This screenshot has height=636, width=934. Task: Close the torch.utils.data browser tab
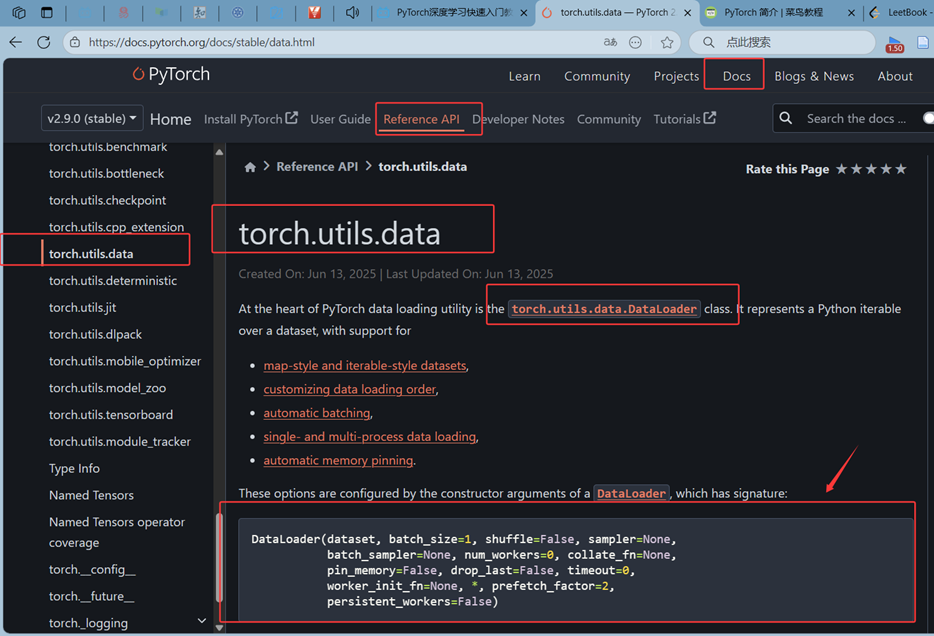tap(687, 13)
